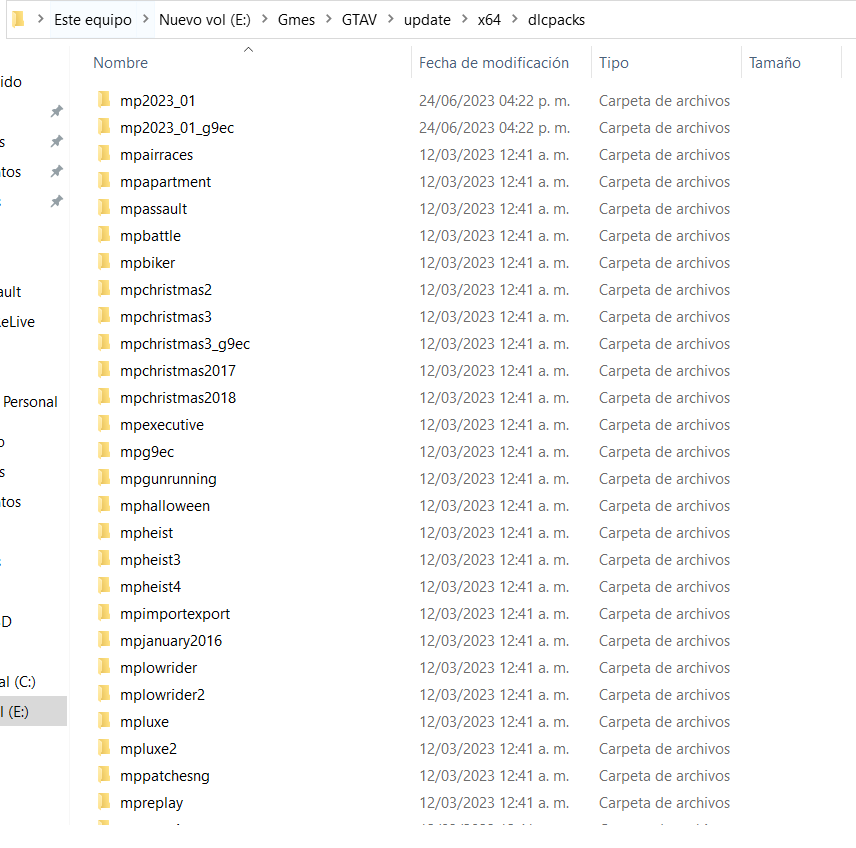Click folder icon beside mpreplay

[x=104, y=802]
